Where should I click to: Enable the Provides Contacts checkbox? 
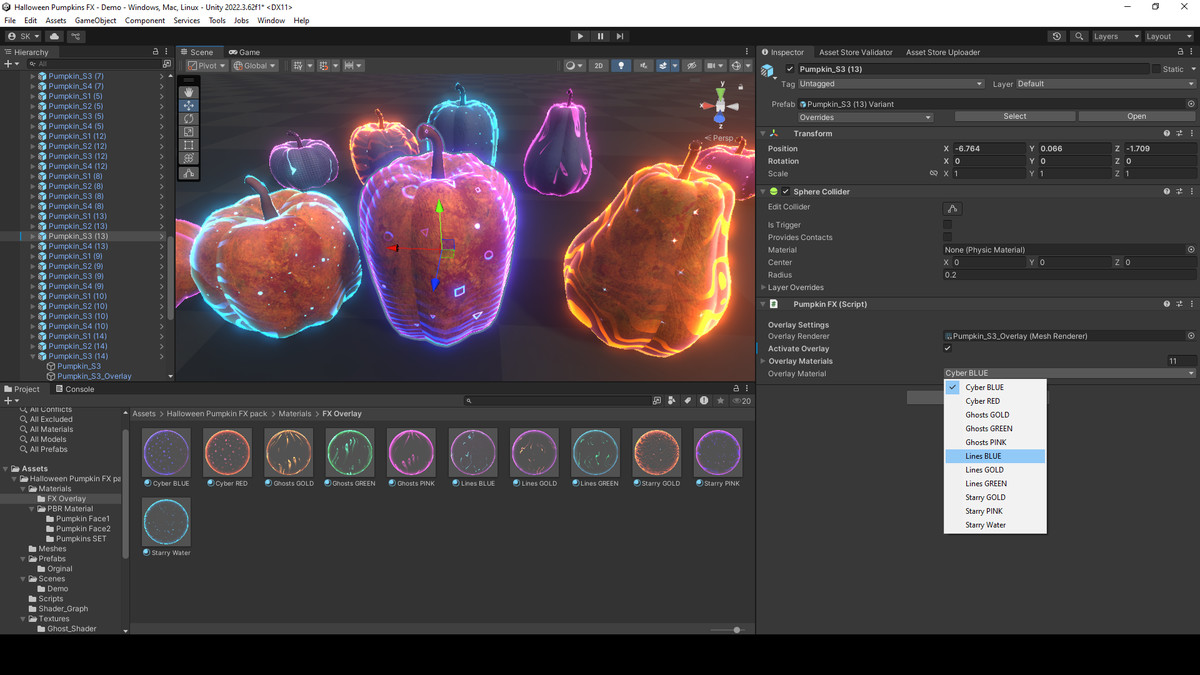pos(948,237)
